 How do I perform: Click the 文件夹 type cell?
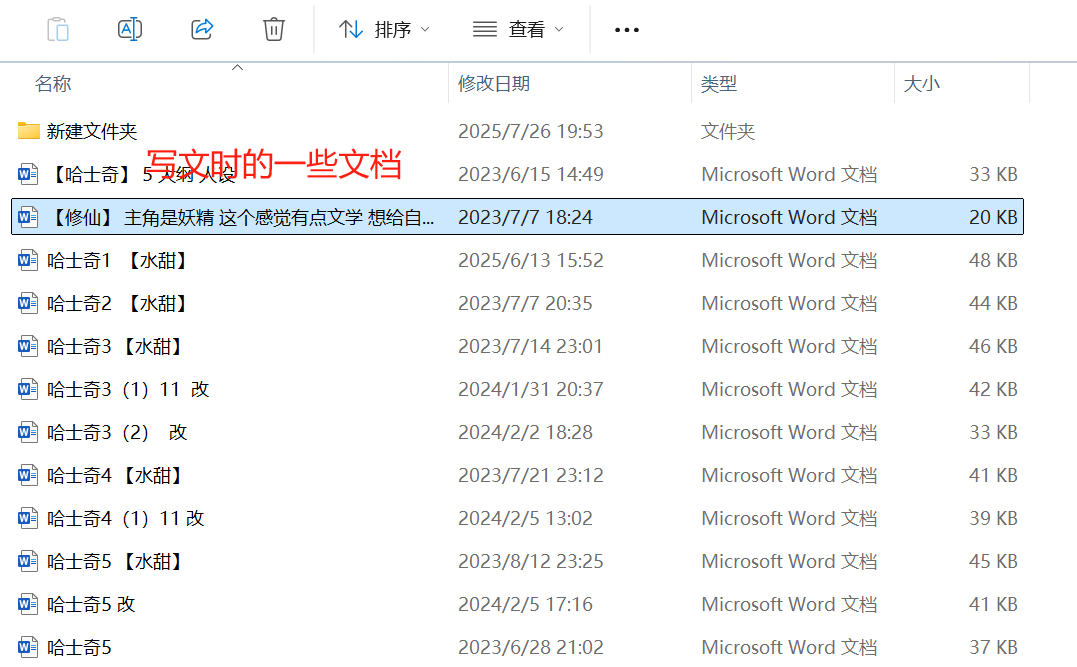pyautogui.click(x=727, y=131)
